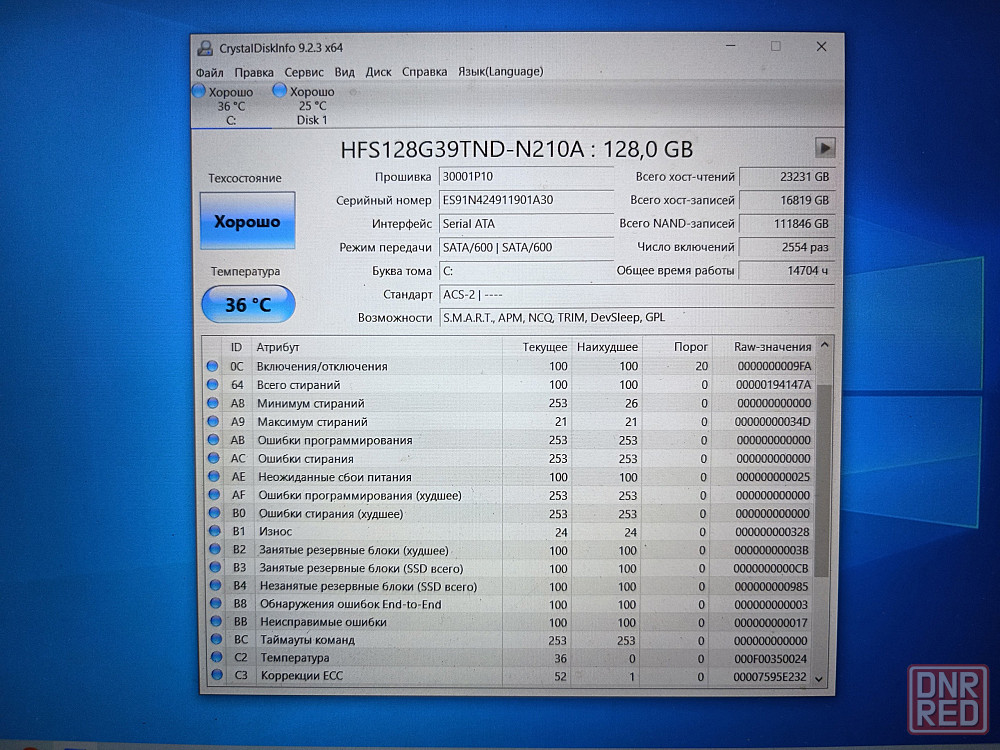Image resolution: width=1000 pixels, height=750 pixels.
Task: Click the Интерфейс field Serial ATA
Action: point(526,224)
